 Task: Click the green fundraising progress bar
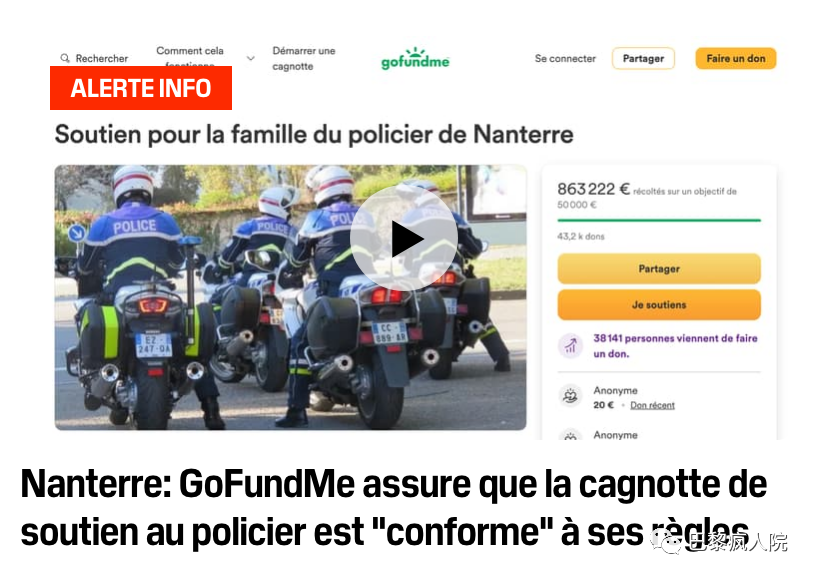tap(659, 220)
